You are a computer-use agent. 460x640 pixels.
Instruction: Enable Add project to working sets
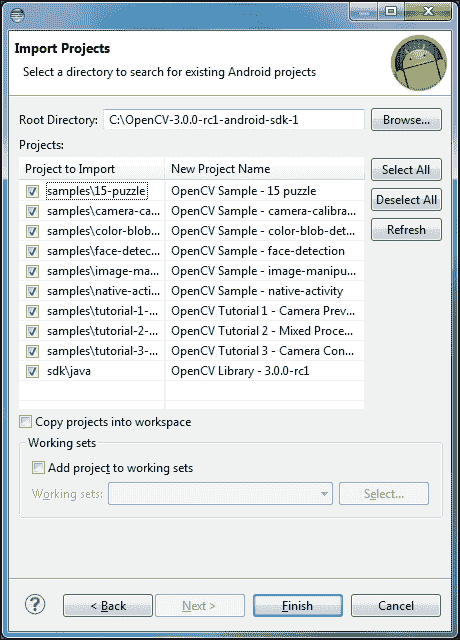coord(38,467)
